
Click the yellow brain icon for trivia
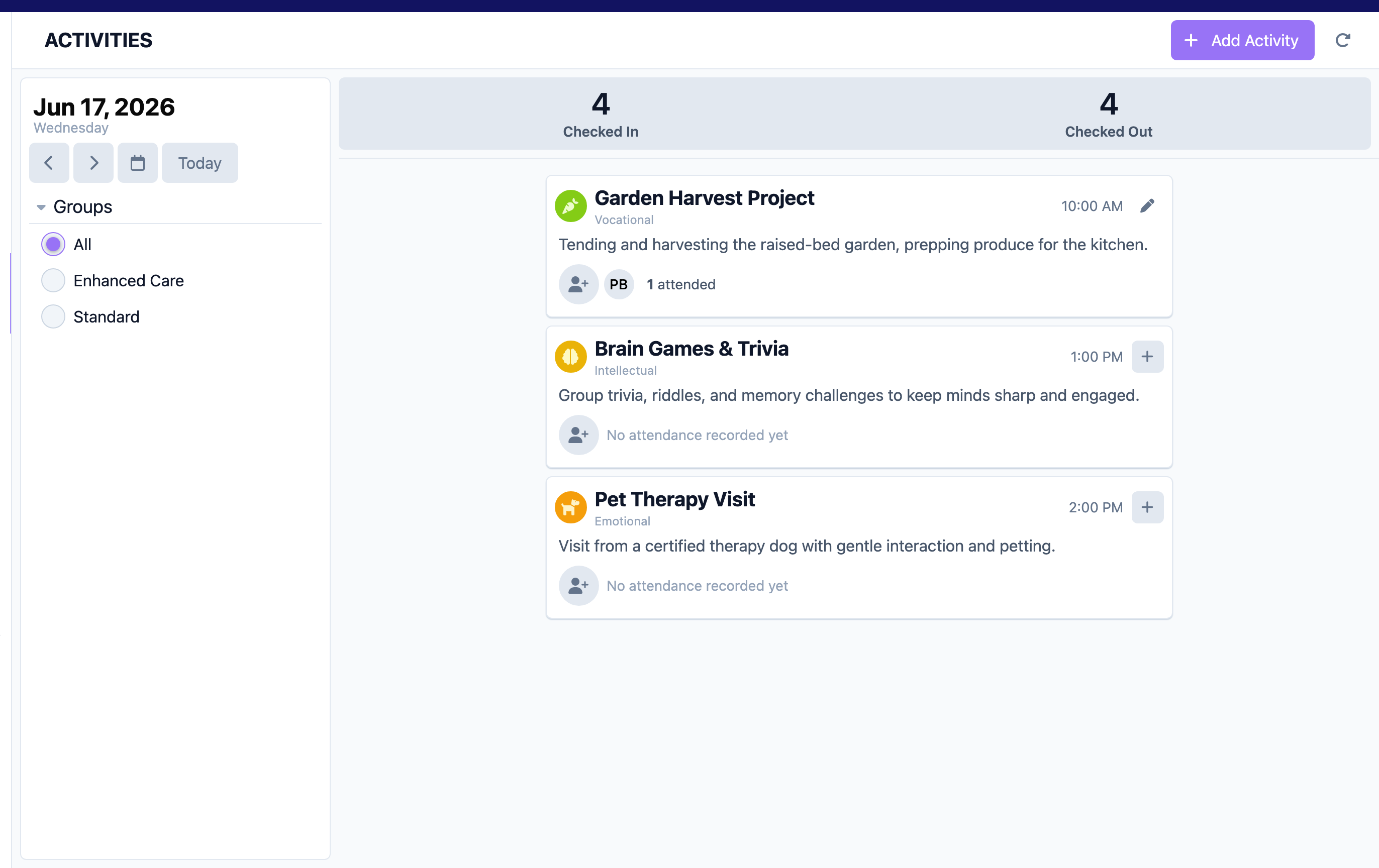(570, 357)
